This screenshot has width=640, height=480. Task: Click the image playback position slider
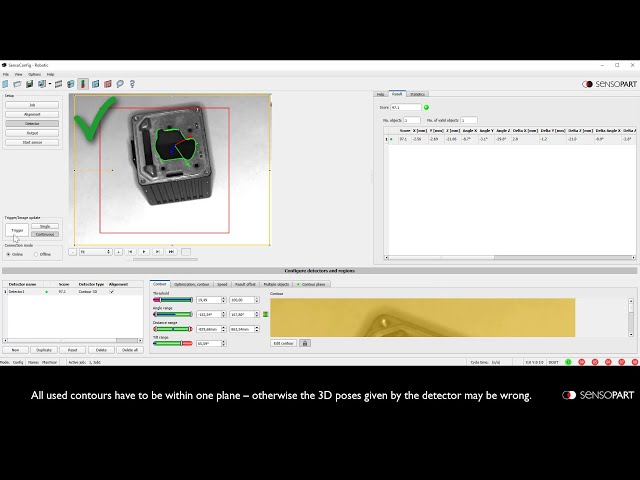165,259
